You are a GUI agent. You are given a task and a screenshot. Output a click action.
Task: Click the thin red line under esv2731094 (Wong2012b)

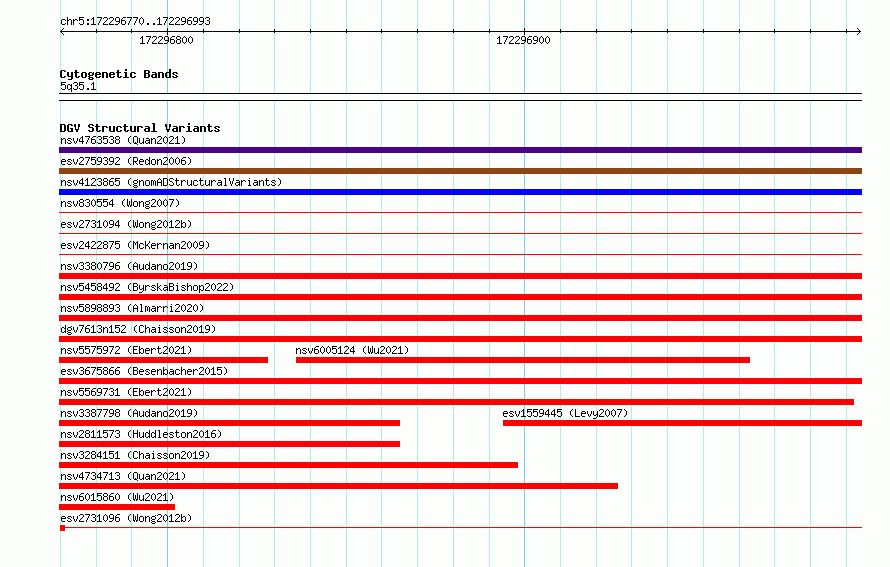(460, 234)
